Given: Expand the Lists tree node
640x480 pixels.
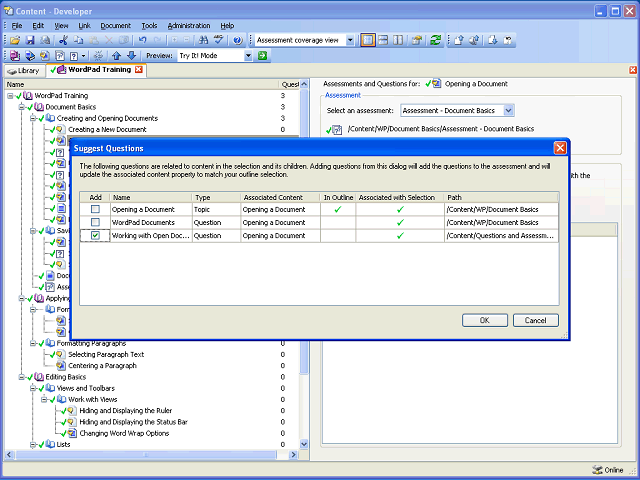Looking at the screenshot, I should pyautogui.click(x=33, y=444).
